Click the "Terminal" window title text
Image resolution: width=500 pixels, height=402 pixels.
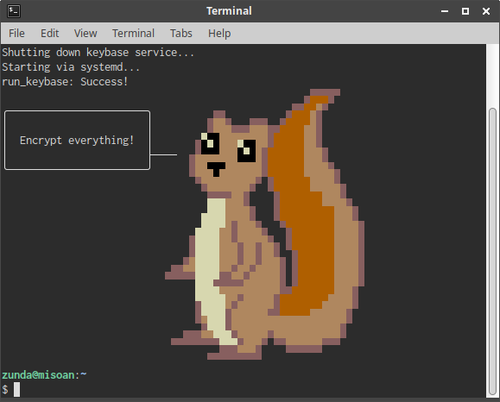pyautogui.click(x=229, y=11)
